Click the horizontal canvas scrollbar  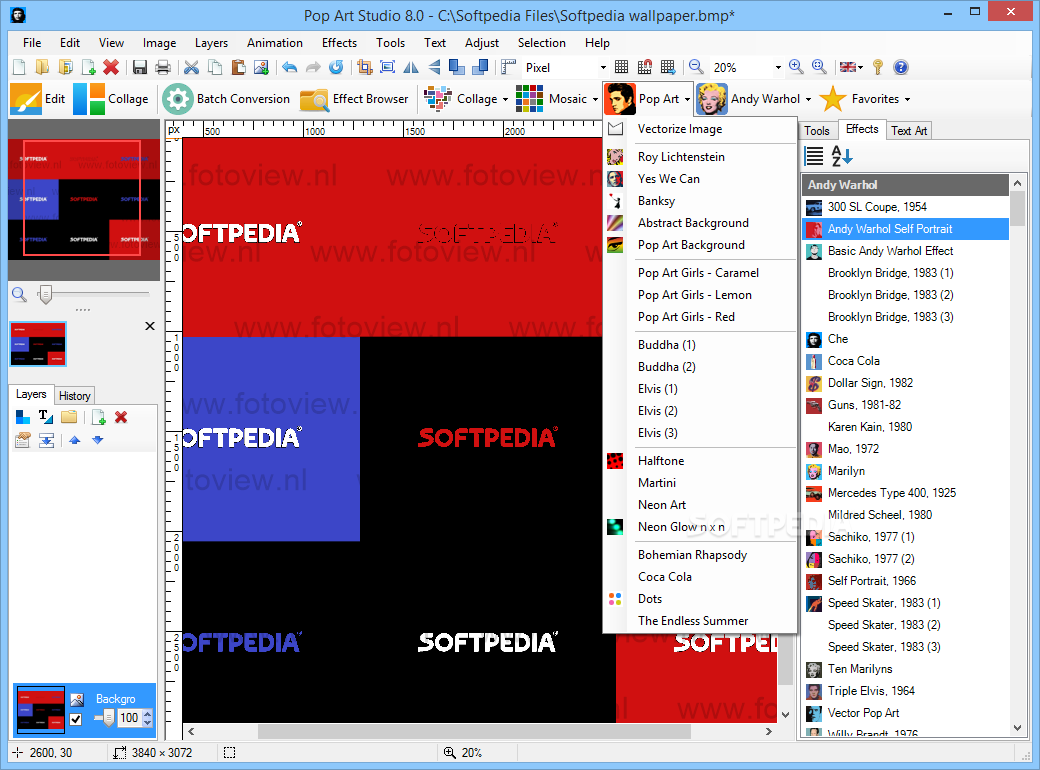[474, 732]
